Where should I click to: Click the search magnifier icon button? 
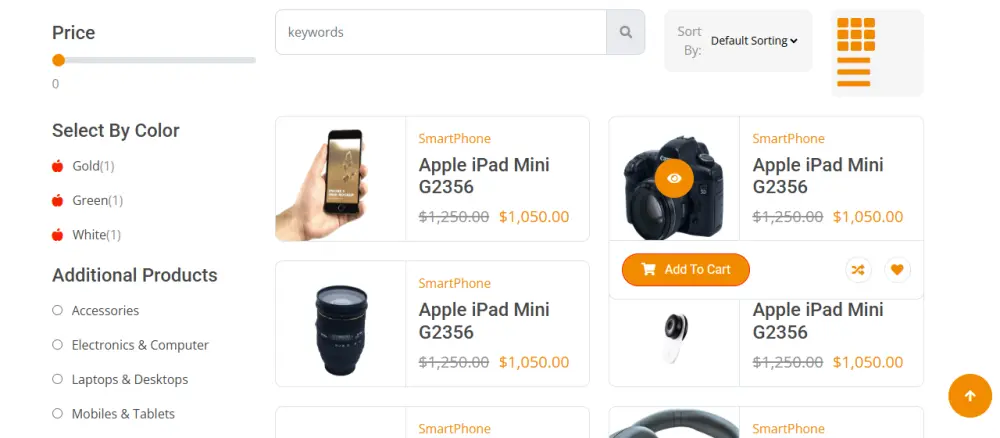click(x=626, y=32)
